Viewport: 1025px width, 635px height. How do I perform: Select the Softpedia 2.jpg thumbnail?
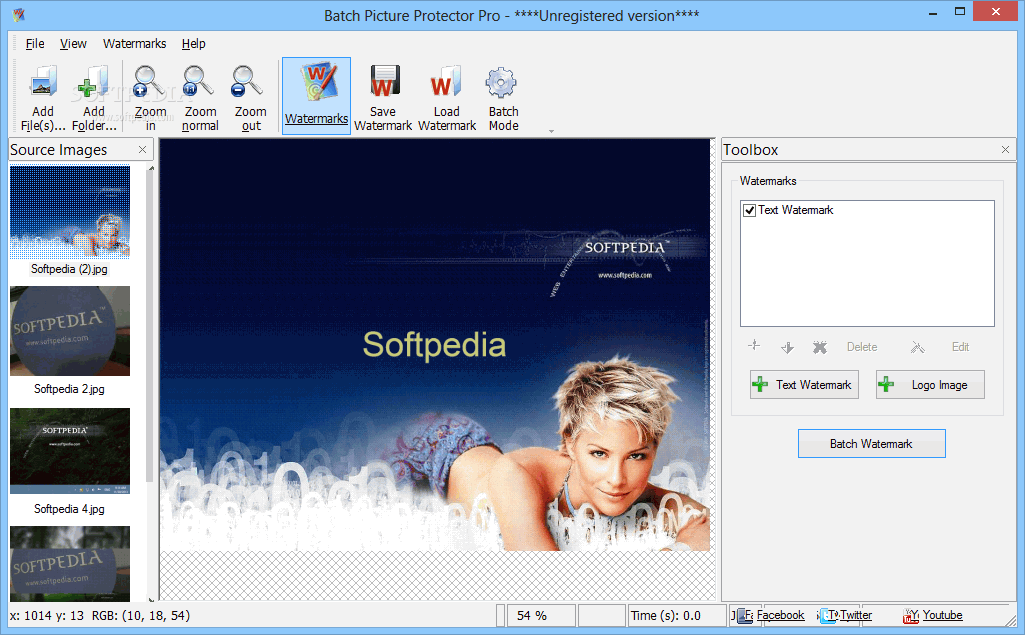tap(70, 331)
